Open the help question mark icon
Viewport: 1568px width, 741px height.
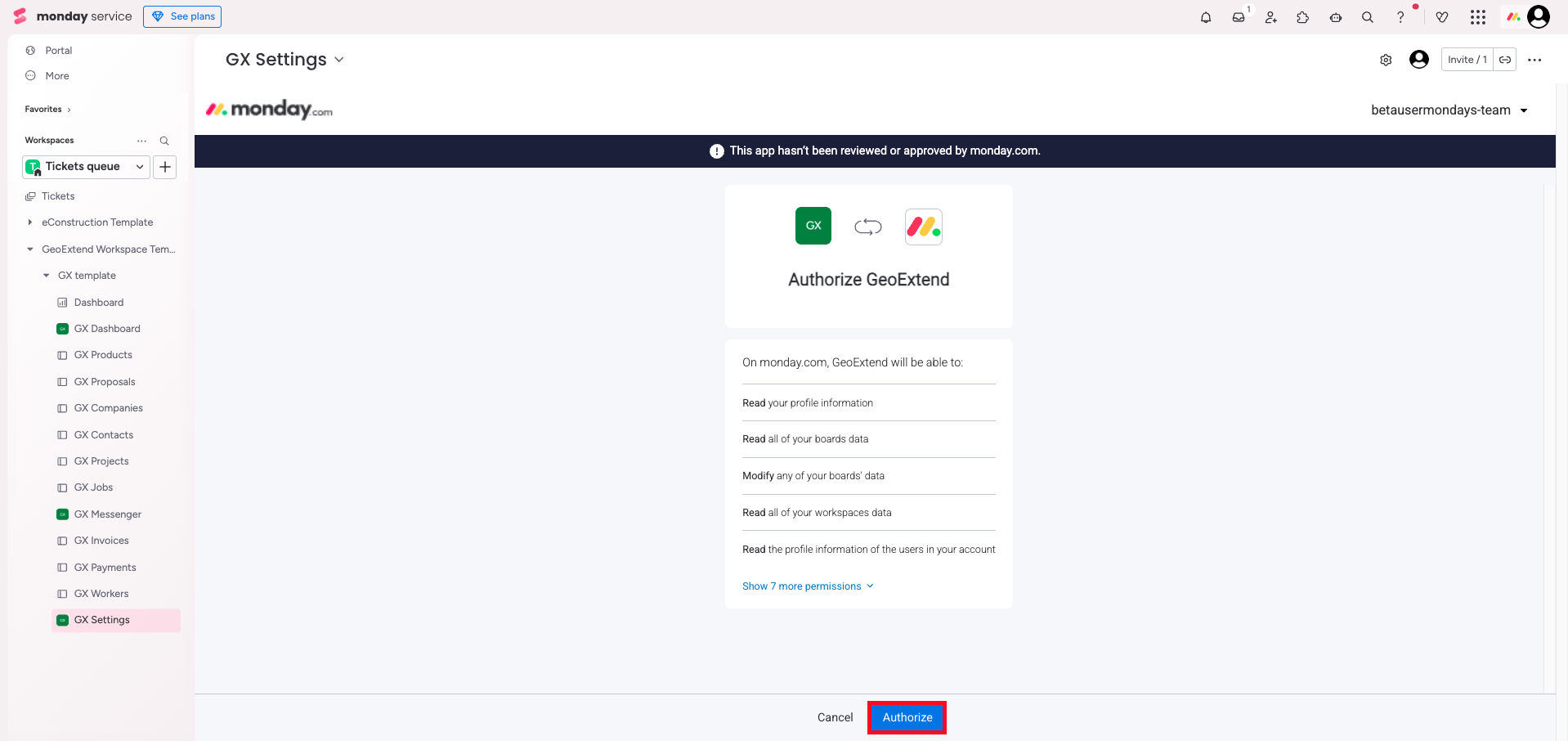point(1400,17)
